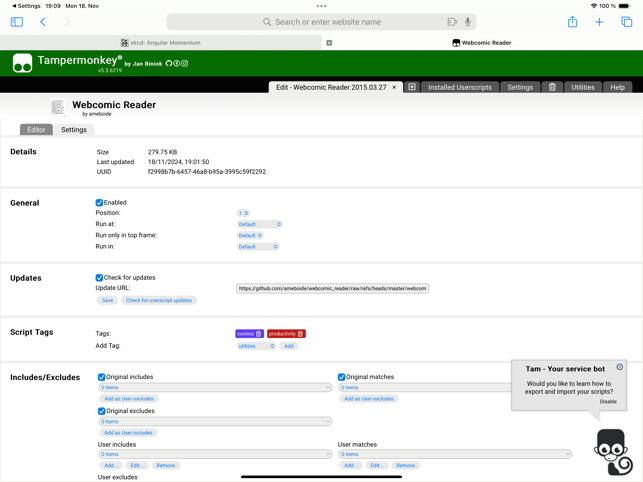Click Edit... under User matches

pyautogui.click(x=377, y=466)
